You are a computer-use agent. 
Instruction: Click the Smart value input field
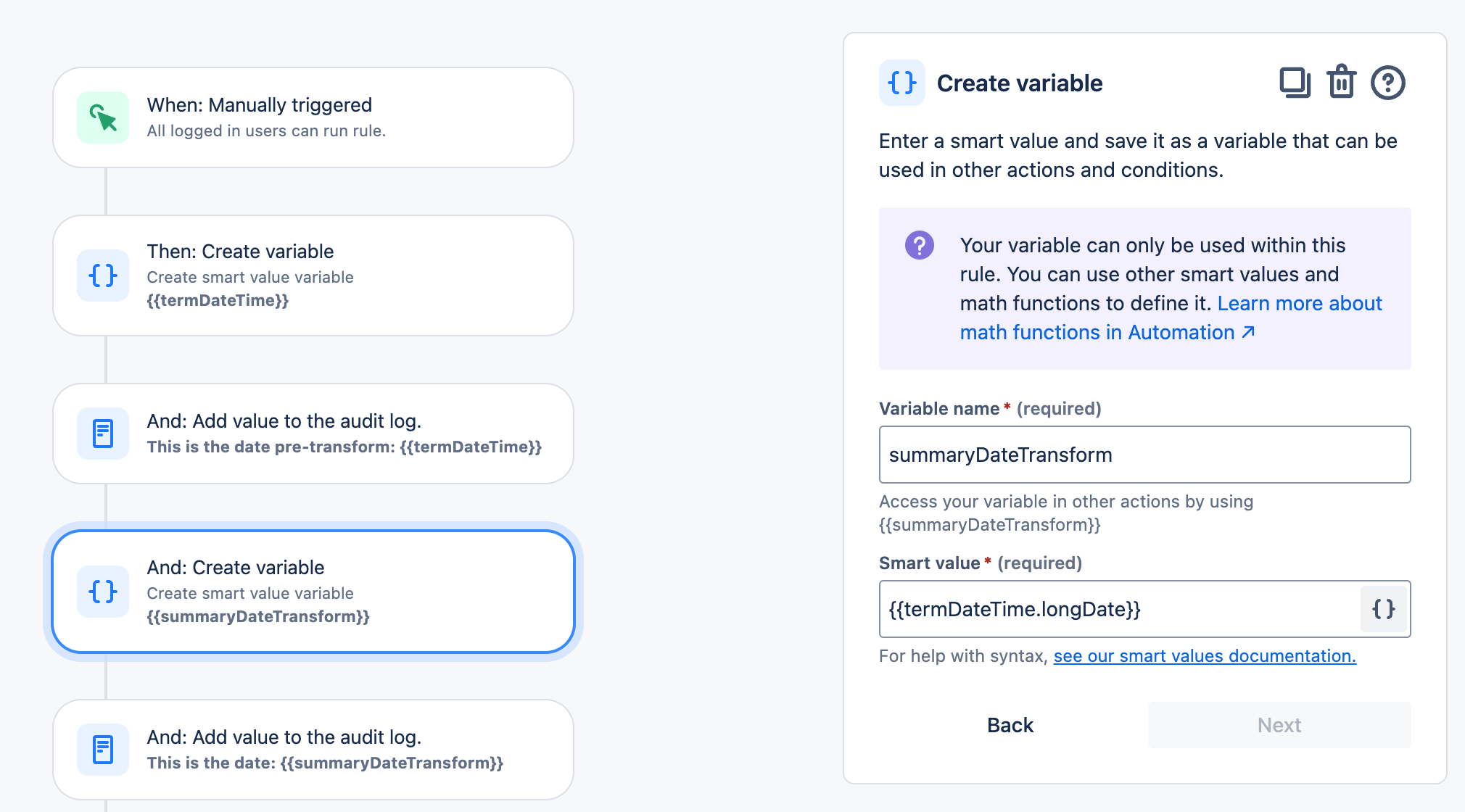(1120, 609)
